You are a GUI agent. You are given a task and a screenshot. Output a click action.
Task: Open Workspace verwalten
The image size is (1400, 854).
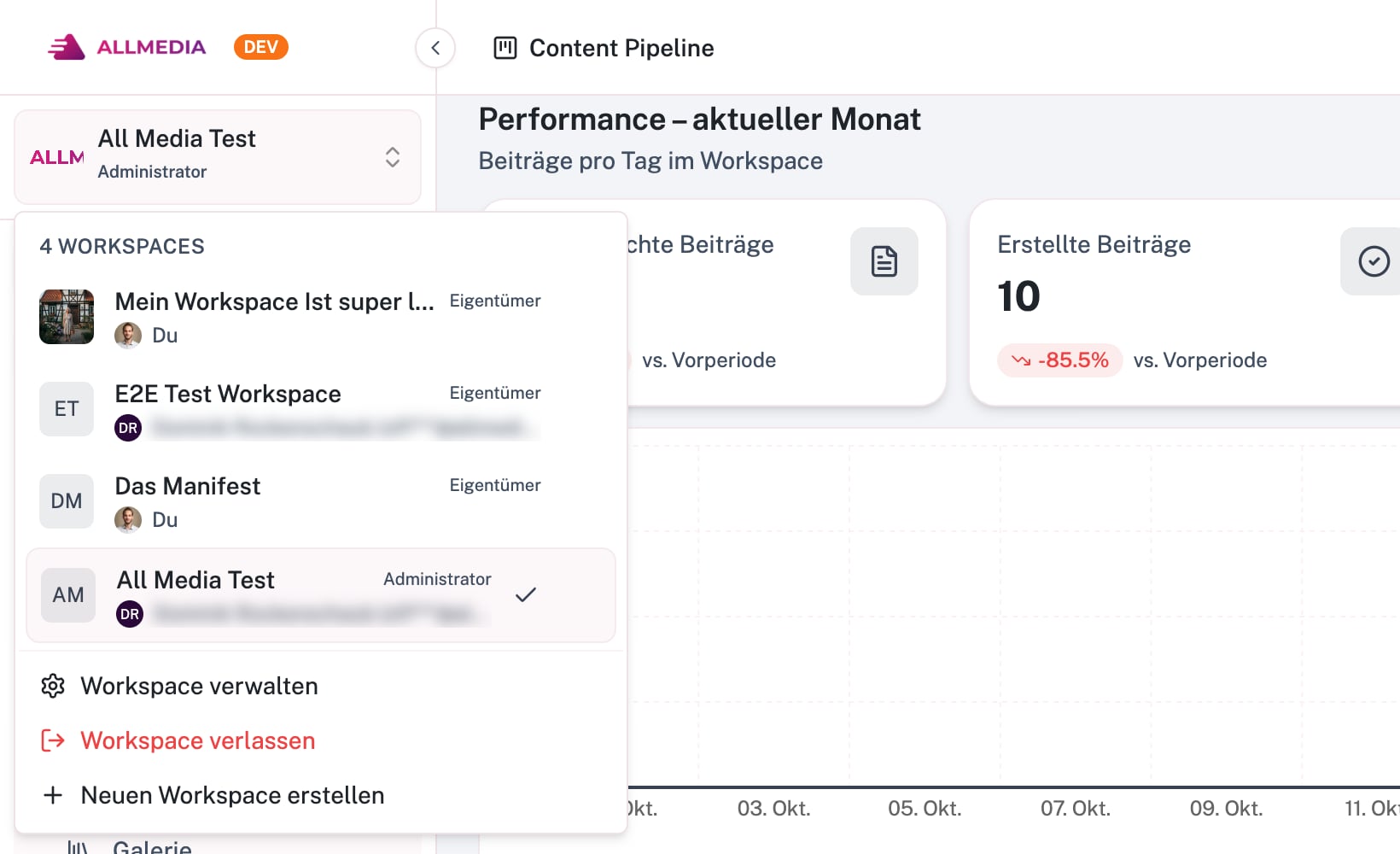(321, 686)
